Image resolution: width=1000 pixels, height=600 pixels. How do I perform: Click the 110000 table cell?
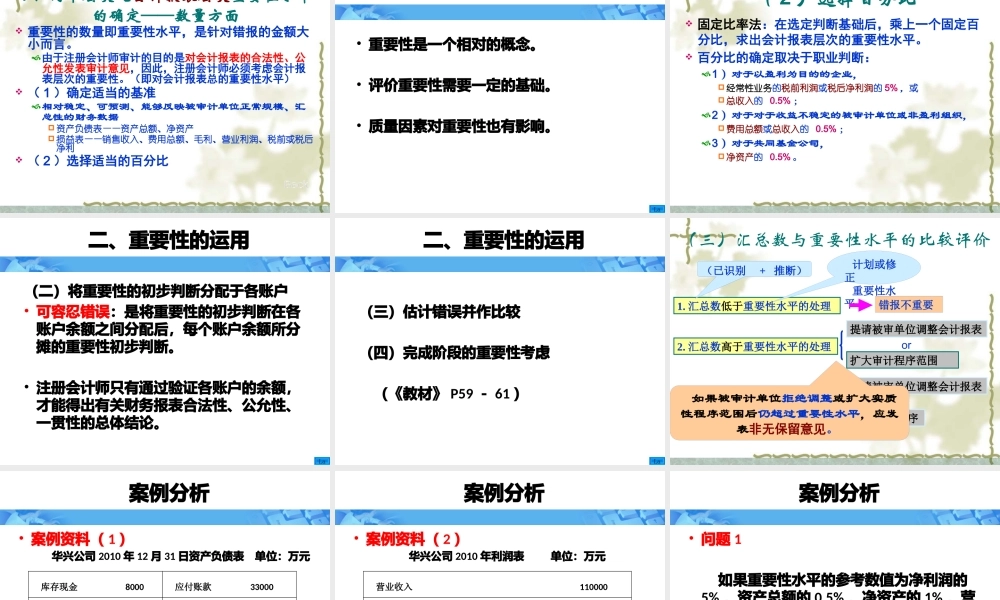coord(593,587)
